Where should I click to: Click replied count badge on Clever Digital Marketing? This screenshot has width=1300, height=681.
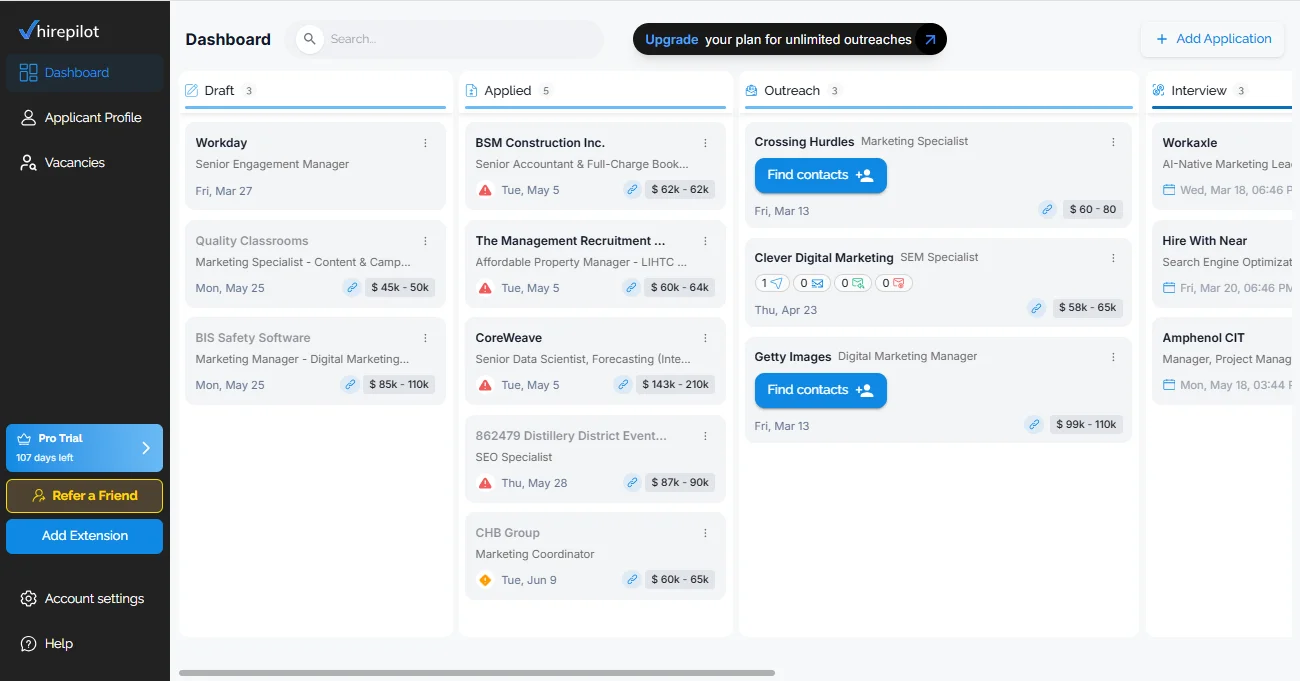coord(853,283)
